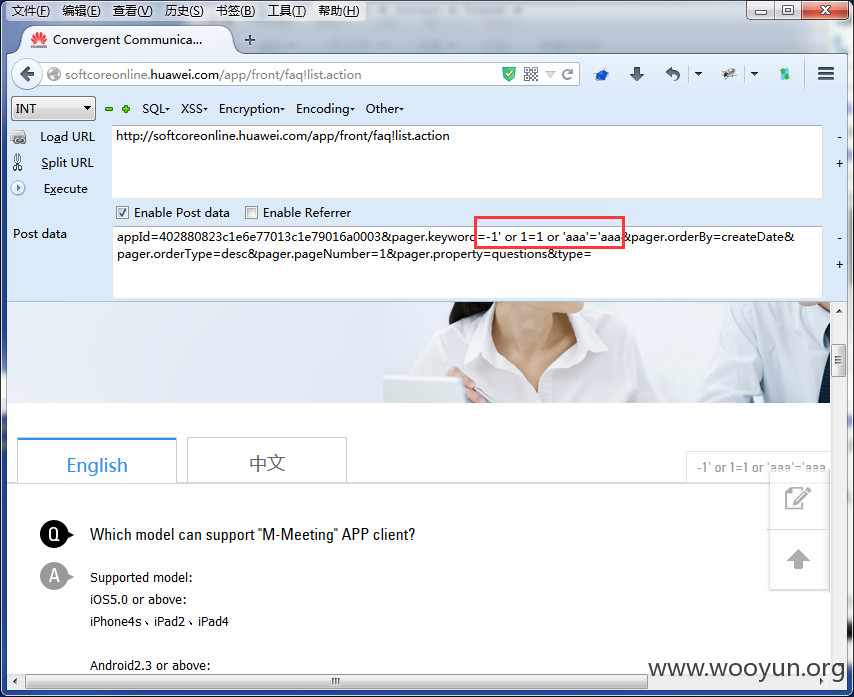
Task: Click the undo curved arrow toolbar icon
Action: pyautogui.click(x=673, y=74)
